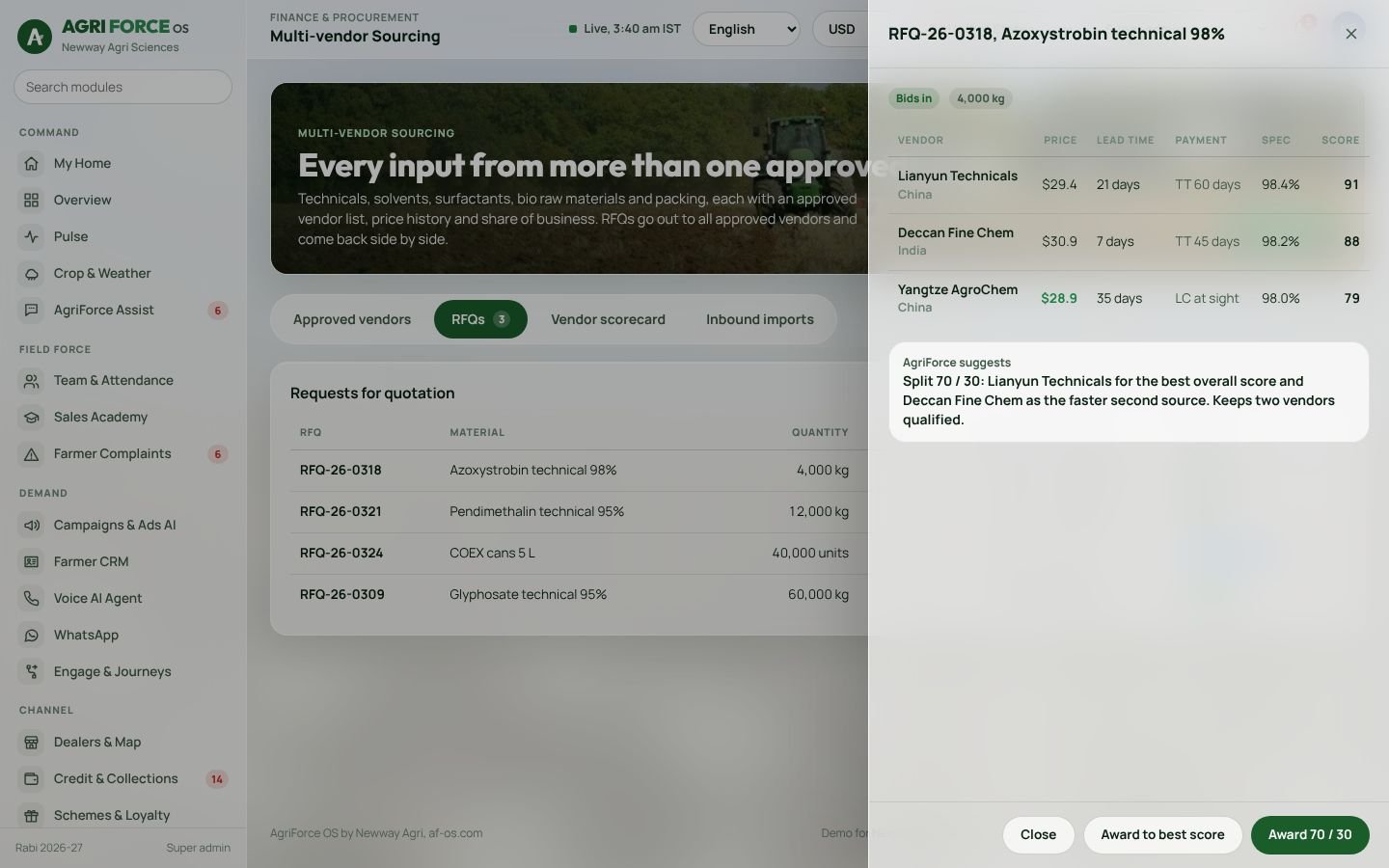Click Schemes & Loyalty gift icon
Screen dimensions: 1389x868
coord(32,816)
